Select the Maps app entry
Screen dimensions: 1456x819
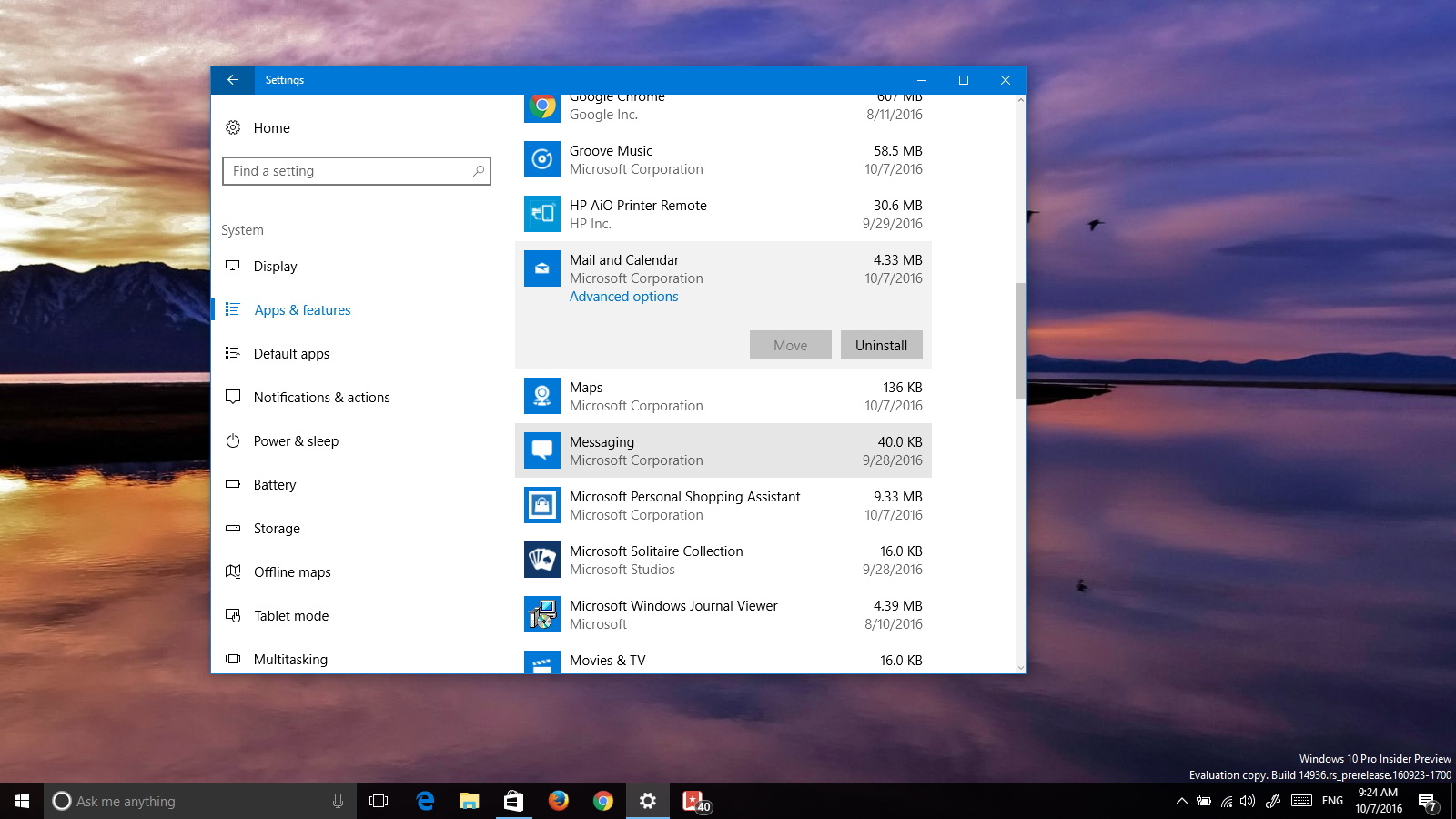point(723,396)
